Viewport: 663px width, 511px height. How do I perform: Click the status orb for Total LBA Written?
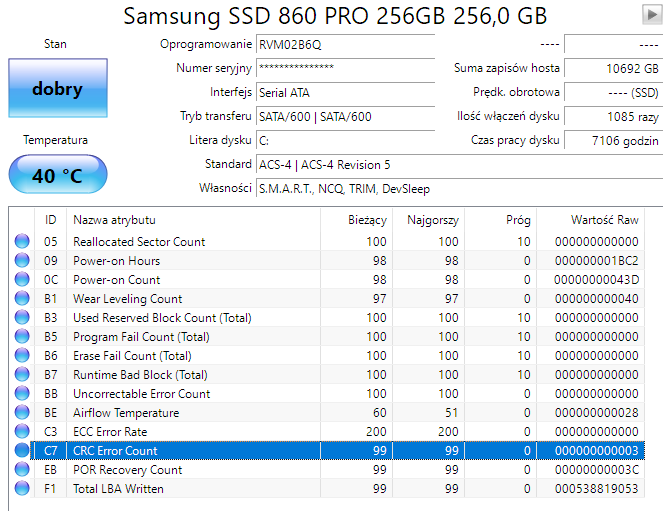tap(22, 489)
